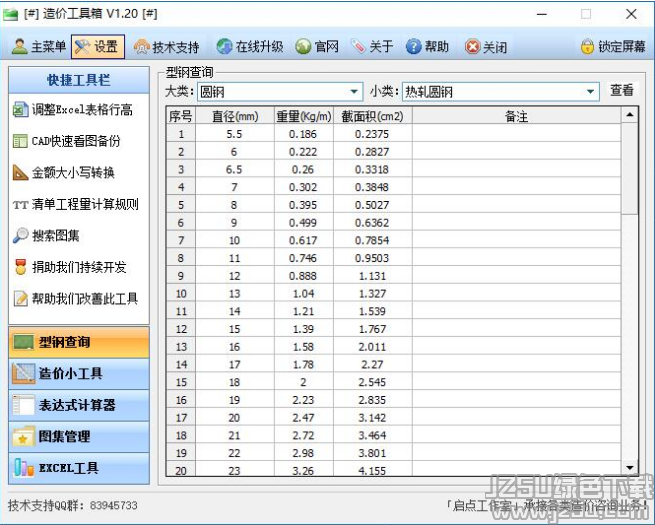The image size is (655, 525).
Task: Click the 备注 column header
Action: pyautogui.click(x=516, y=116)
